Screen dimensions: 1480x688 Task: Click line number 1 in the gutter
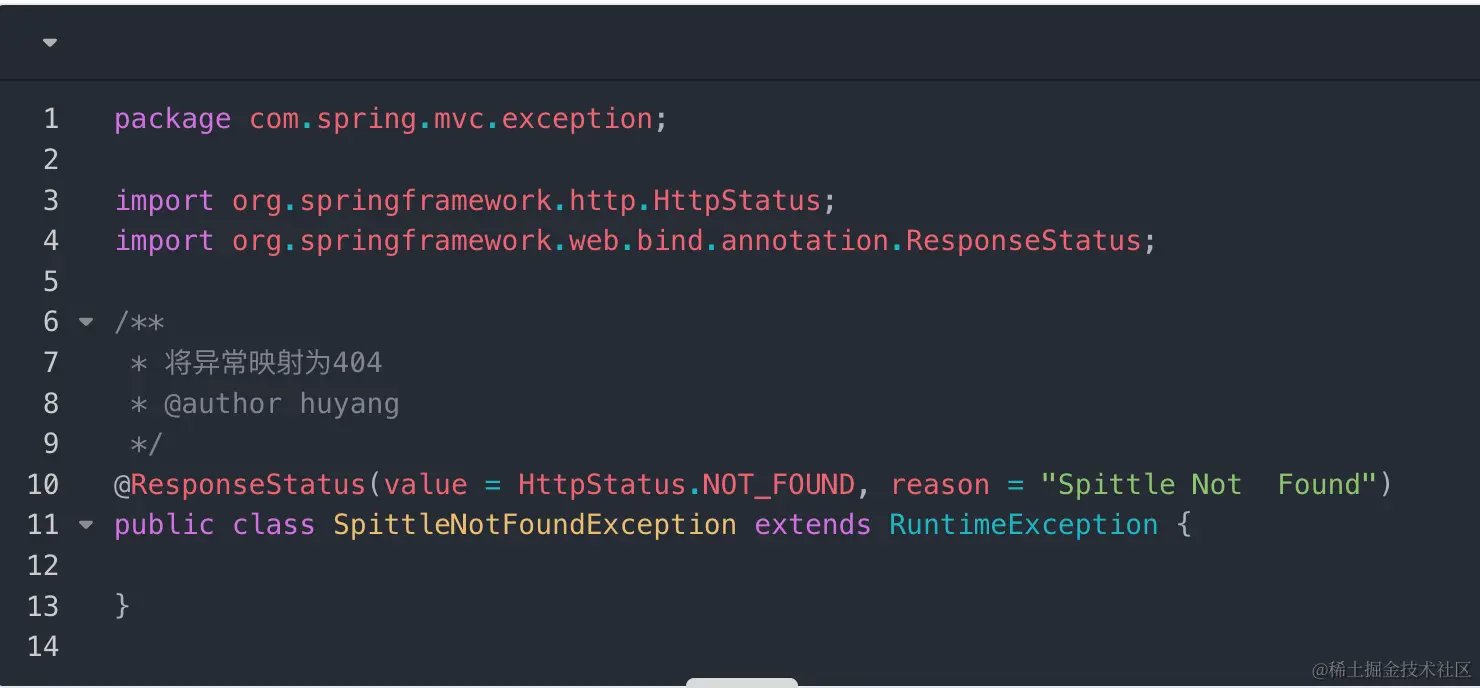click(x=51, y=119)
